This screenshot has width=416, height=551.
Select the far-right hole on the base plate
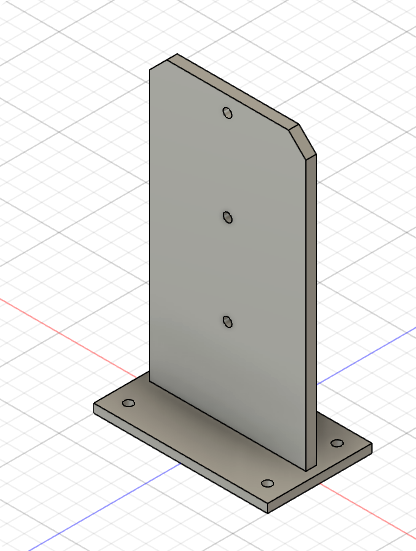337,443
